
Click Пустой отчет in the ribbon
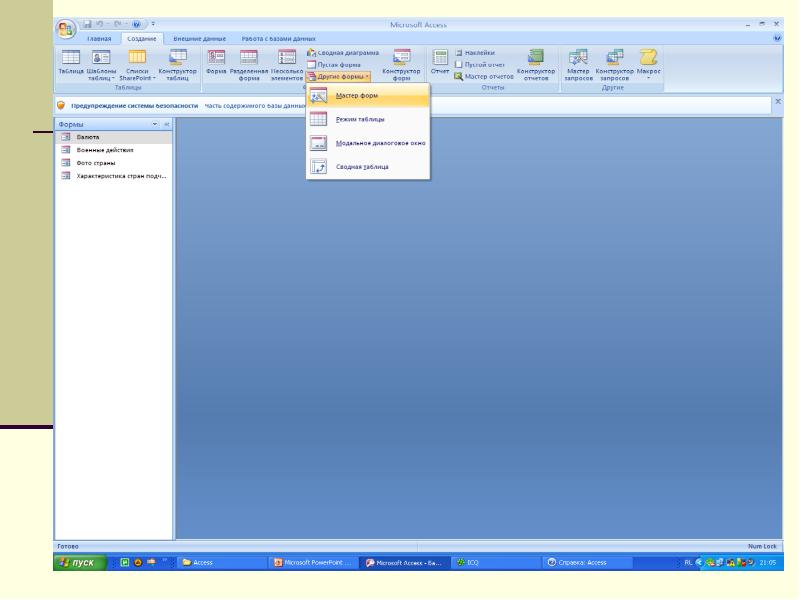tap(480, 65)
